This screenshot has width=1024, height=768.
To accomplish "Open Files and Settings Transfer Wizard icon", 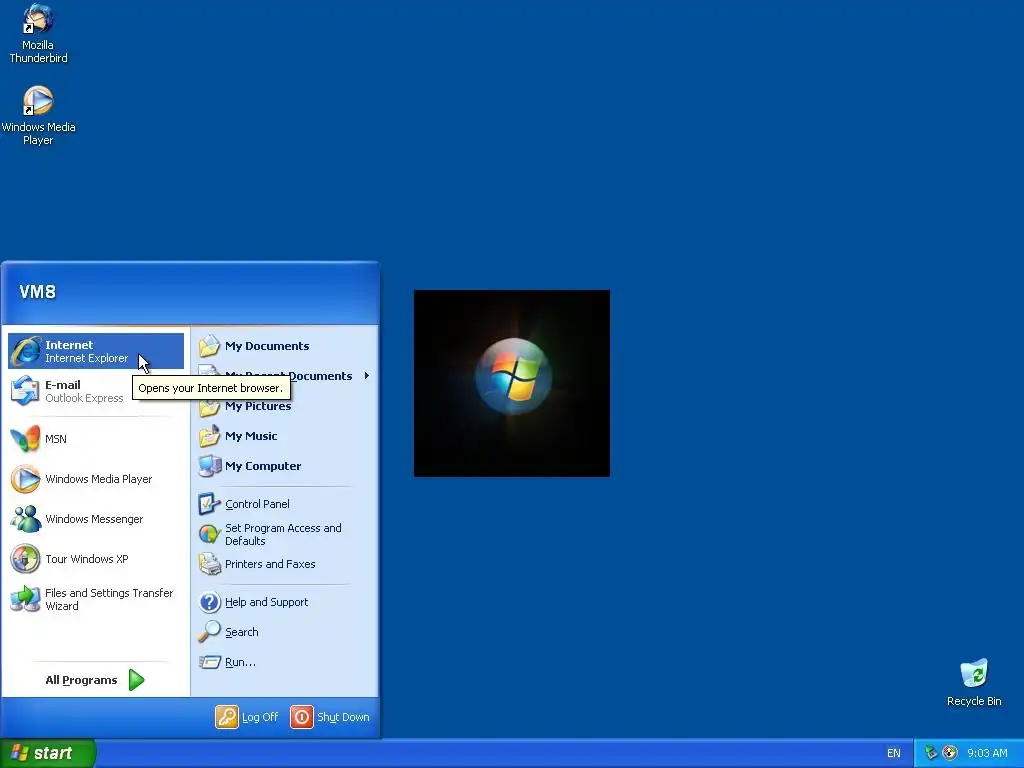I will (25, 599).
